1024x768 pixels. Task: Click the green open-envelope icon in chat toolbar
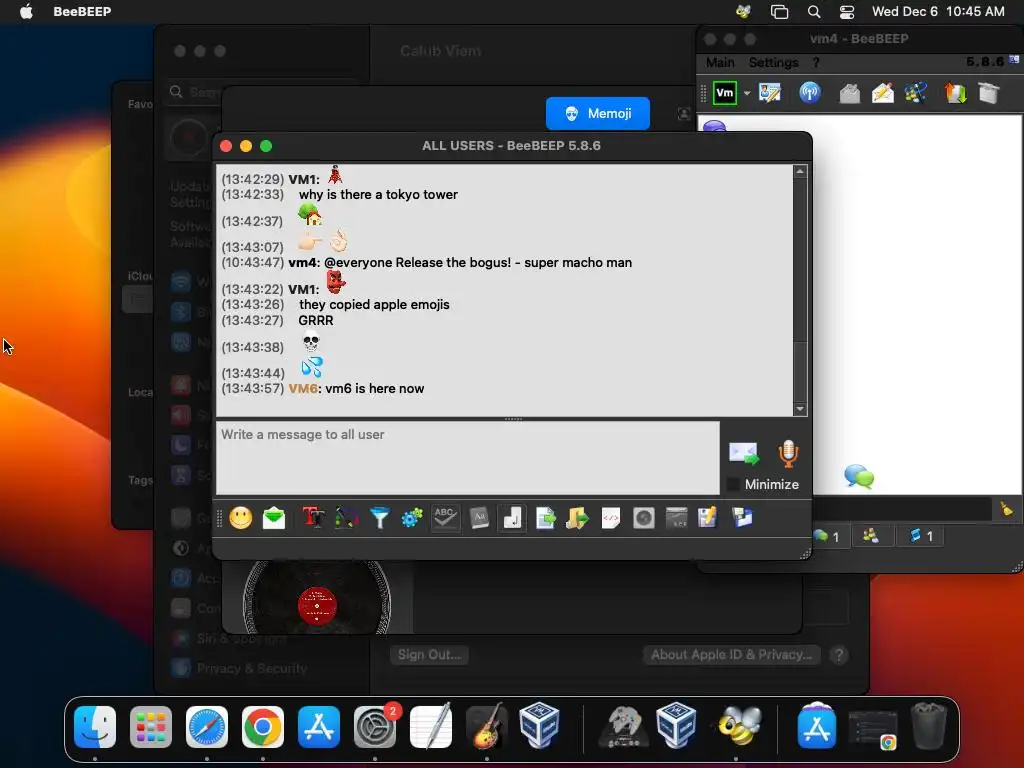point(274,519)
